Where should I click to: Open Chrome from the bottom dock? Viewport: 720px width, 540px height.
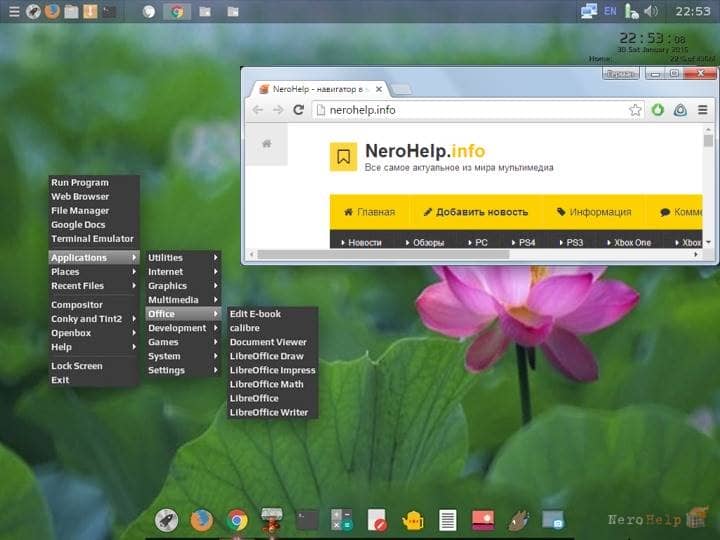pos(237,520)
